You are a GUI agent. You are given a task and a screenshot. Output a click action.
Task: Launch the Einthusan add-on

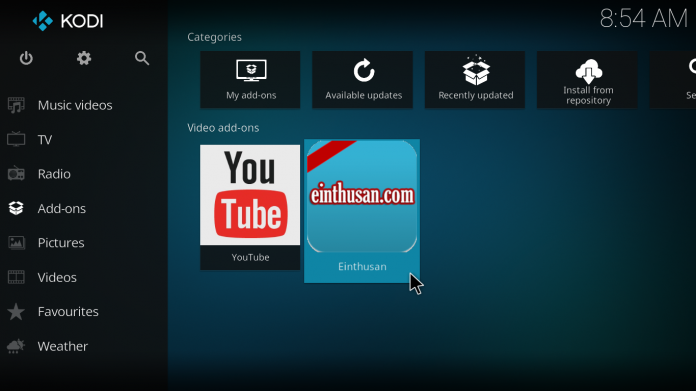(362, 211)
